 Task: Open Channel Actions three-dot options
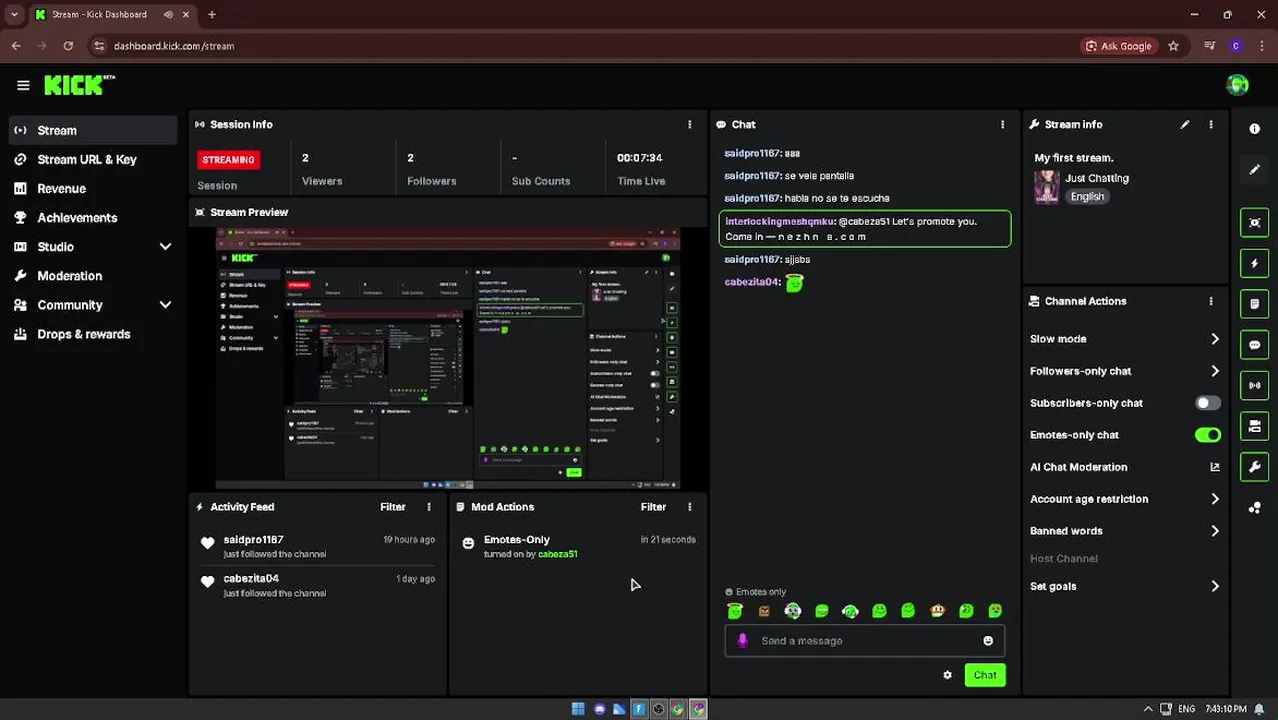pyautogui.click(x=1211, y=301)
